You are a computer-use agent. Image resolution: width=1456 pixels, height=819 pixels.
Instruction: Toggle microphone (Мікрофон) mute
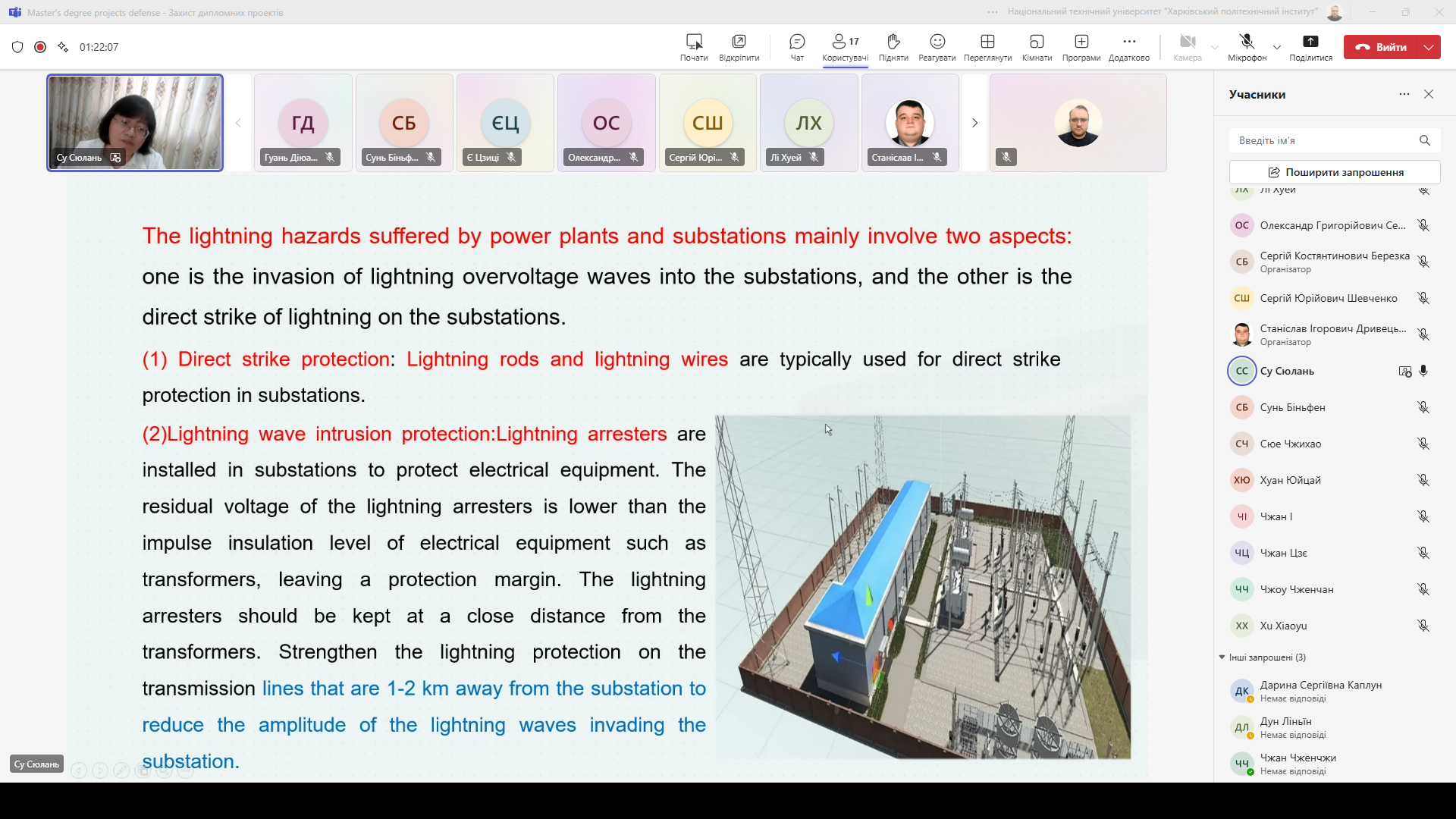(1247, 47)
